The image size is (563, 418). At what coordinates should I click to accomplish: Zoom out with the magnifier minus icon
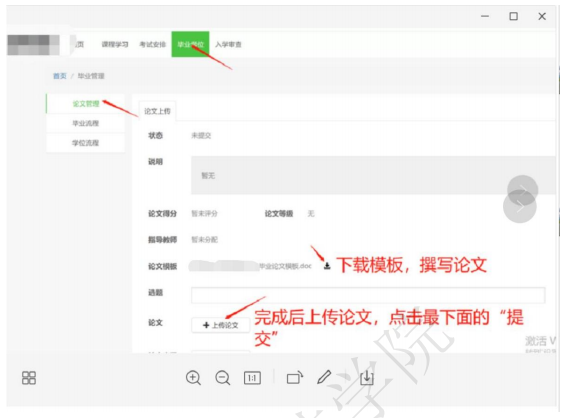point(223,378)
